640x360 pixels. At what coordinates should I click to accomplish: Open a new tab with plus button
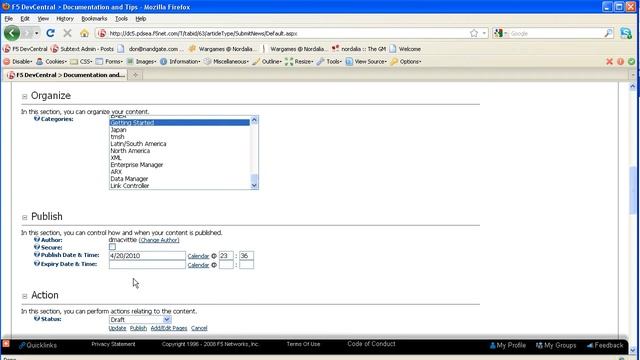(x=136, y=75)
